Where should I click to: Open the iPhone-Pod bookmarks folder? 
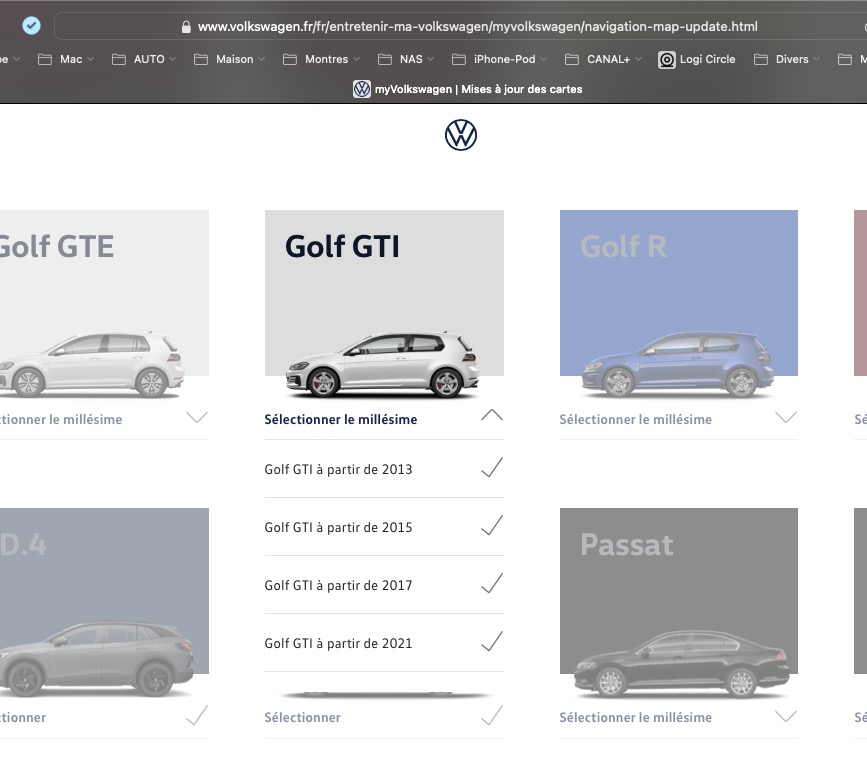[499, 59]
